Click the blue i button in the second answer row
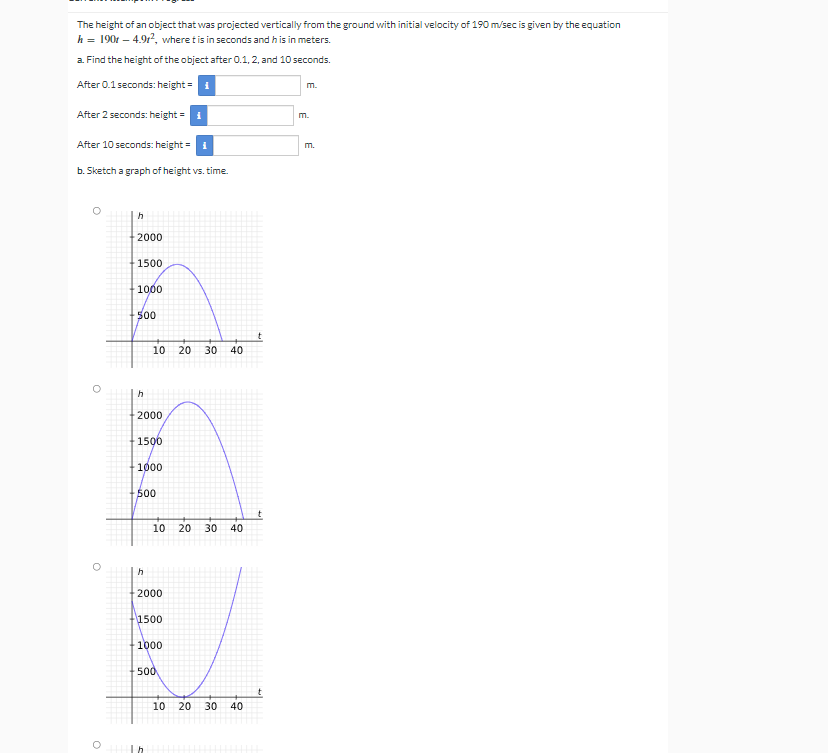Screen dimensions: 828x753 click(x=199, y=115)
